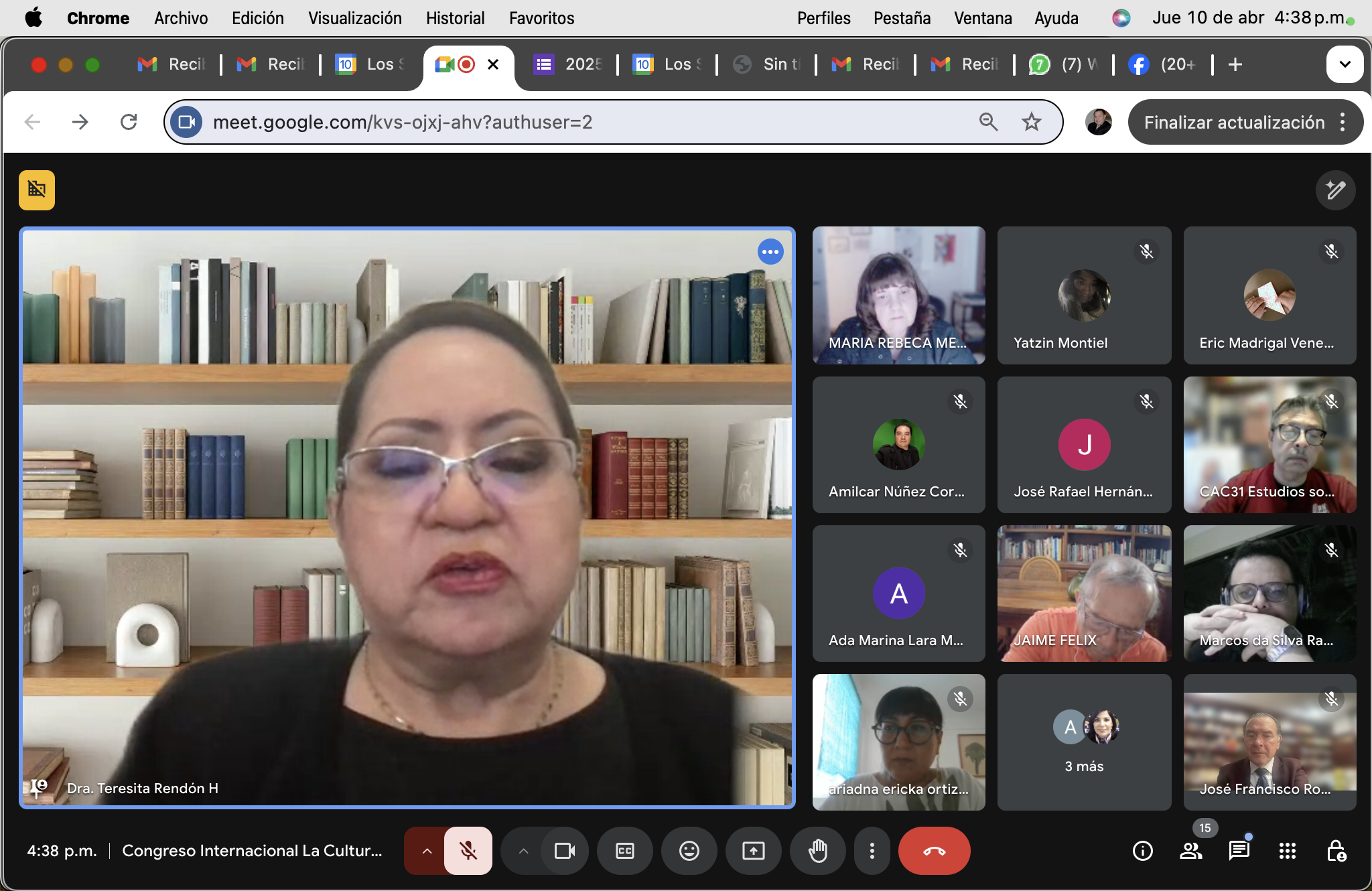Click the red leave call button
The height and width of the screenshot is (891, 1372).
pyautogui.click(x=934, y=851)
